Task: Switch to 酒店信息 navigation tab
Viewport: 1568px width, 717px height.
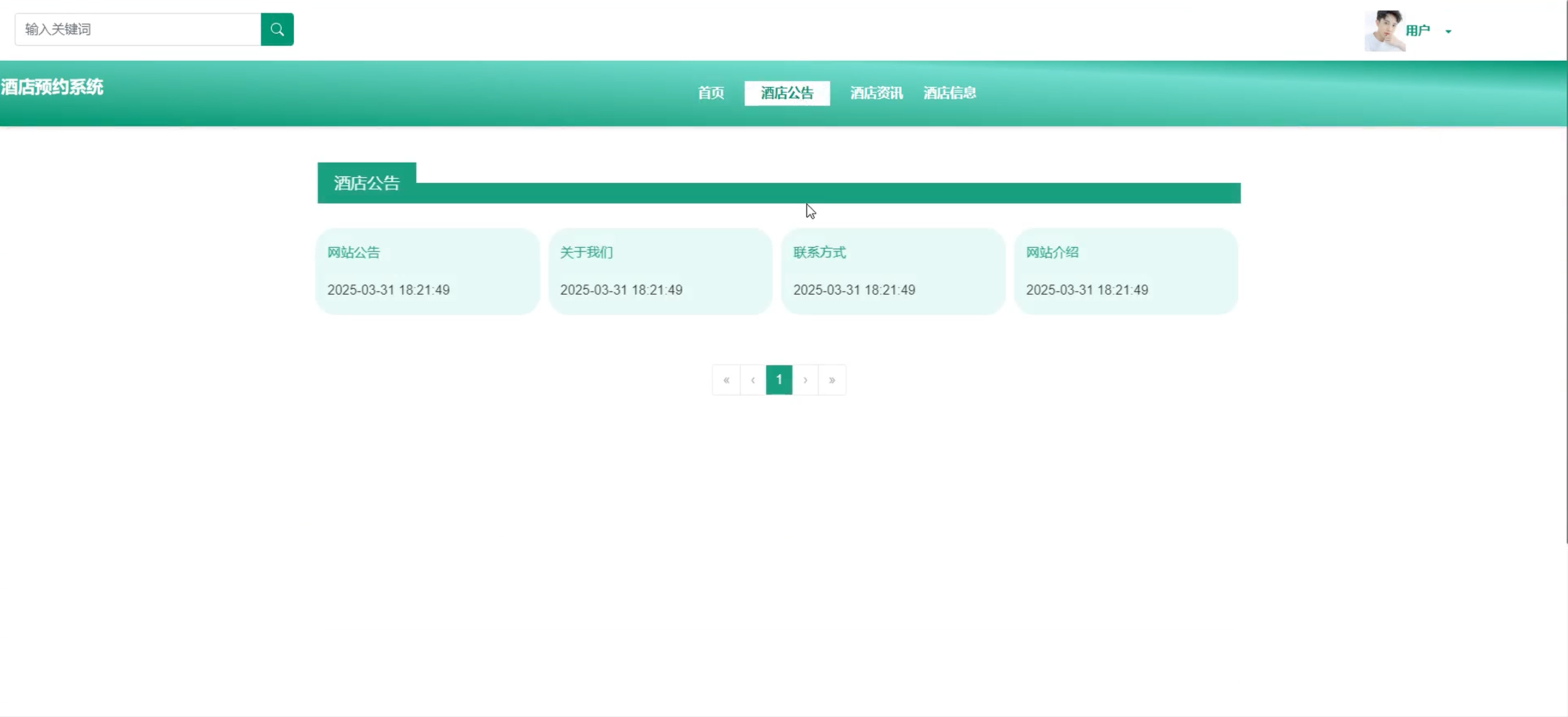Action: click(950, 93)
